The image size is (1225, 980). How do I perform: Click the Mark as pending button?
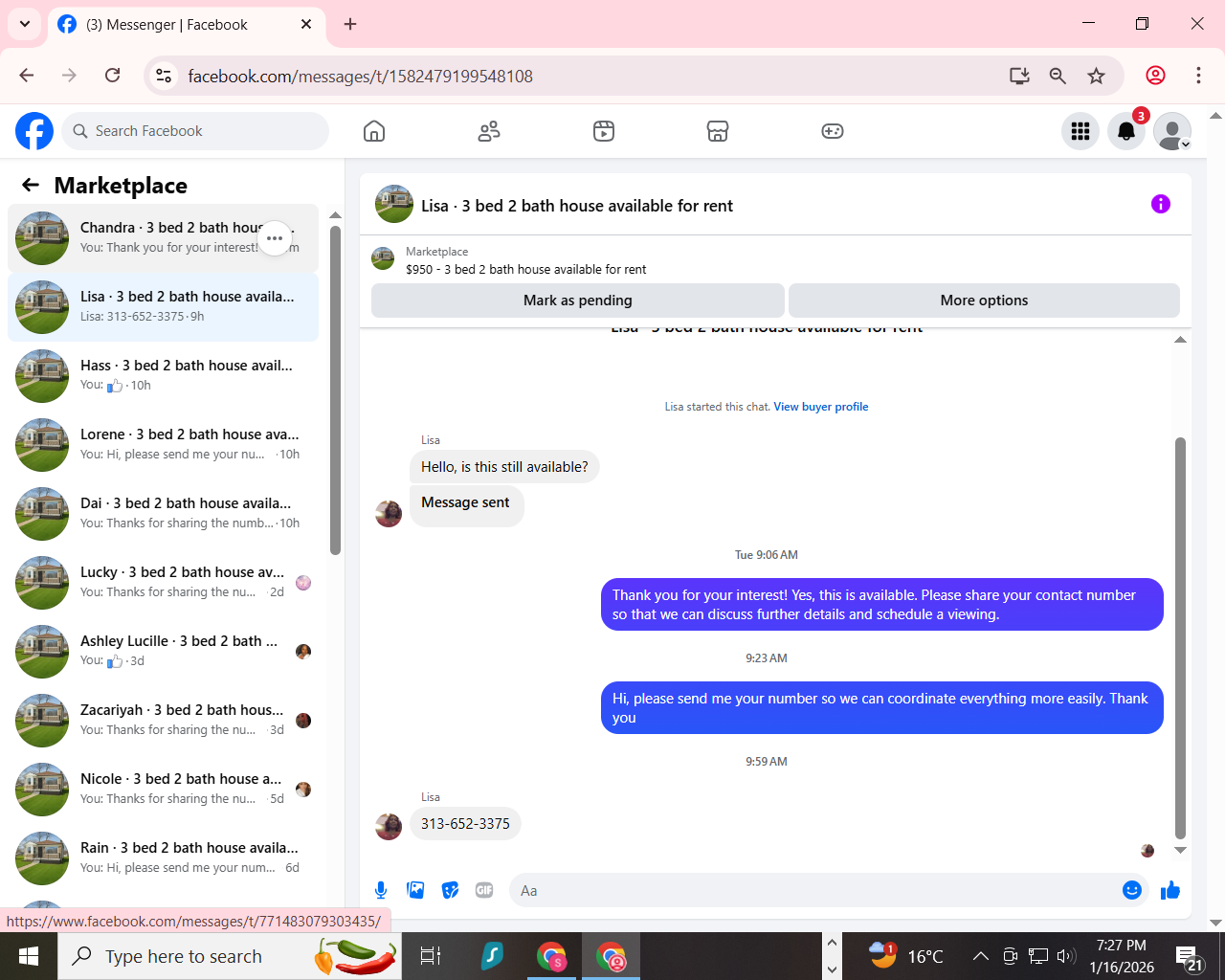click(578, 301)
